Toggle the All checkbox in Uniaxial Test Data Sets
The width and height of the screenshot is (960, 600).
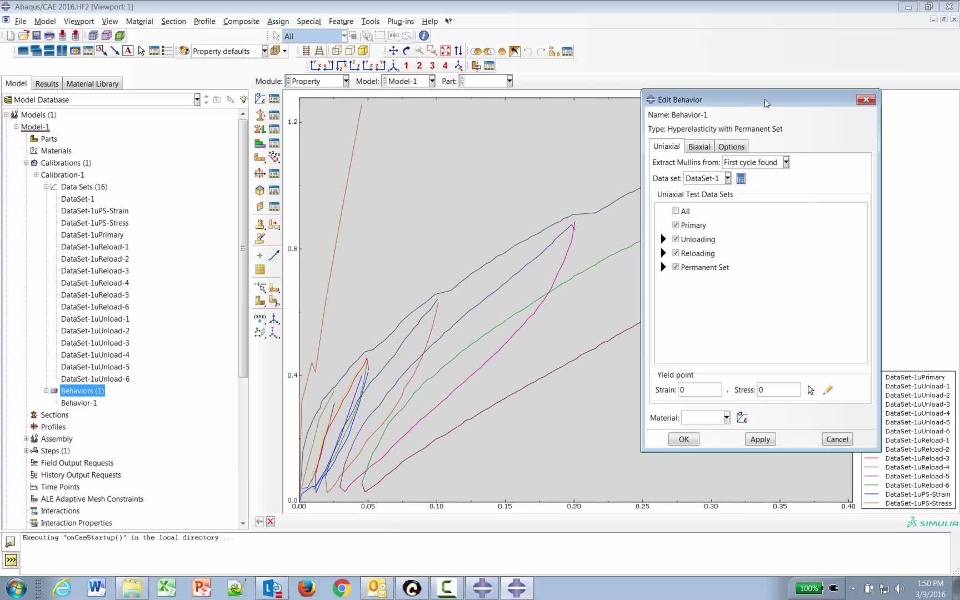(676, 211)
